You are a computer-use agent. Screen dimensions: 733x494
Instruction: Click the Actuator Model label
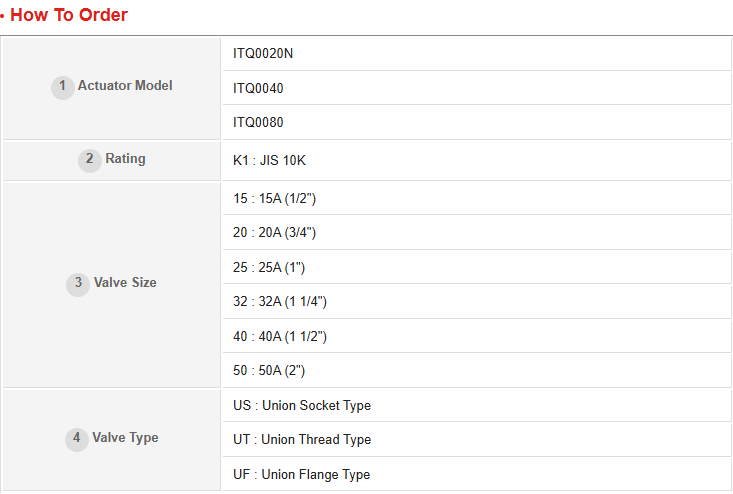pyautogui.click(x=125, y=86)
